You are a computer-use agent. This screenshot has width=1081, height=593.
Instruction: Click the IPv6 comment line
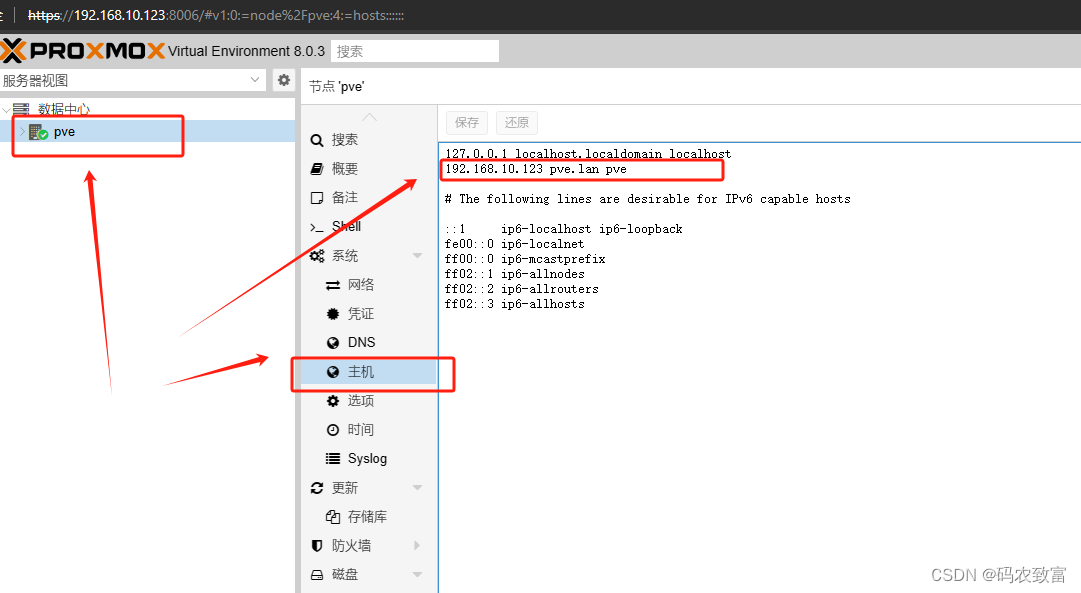point(647,199)
